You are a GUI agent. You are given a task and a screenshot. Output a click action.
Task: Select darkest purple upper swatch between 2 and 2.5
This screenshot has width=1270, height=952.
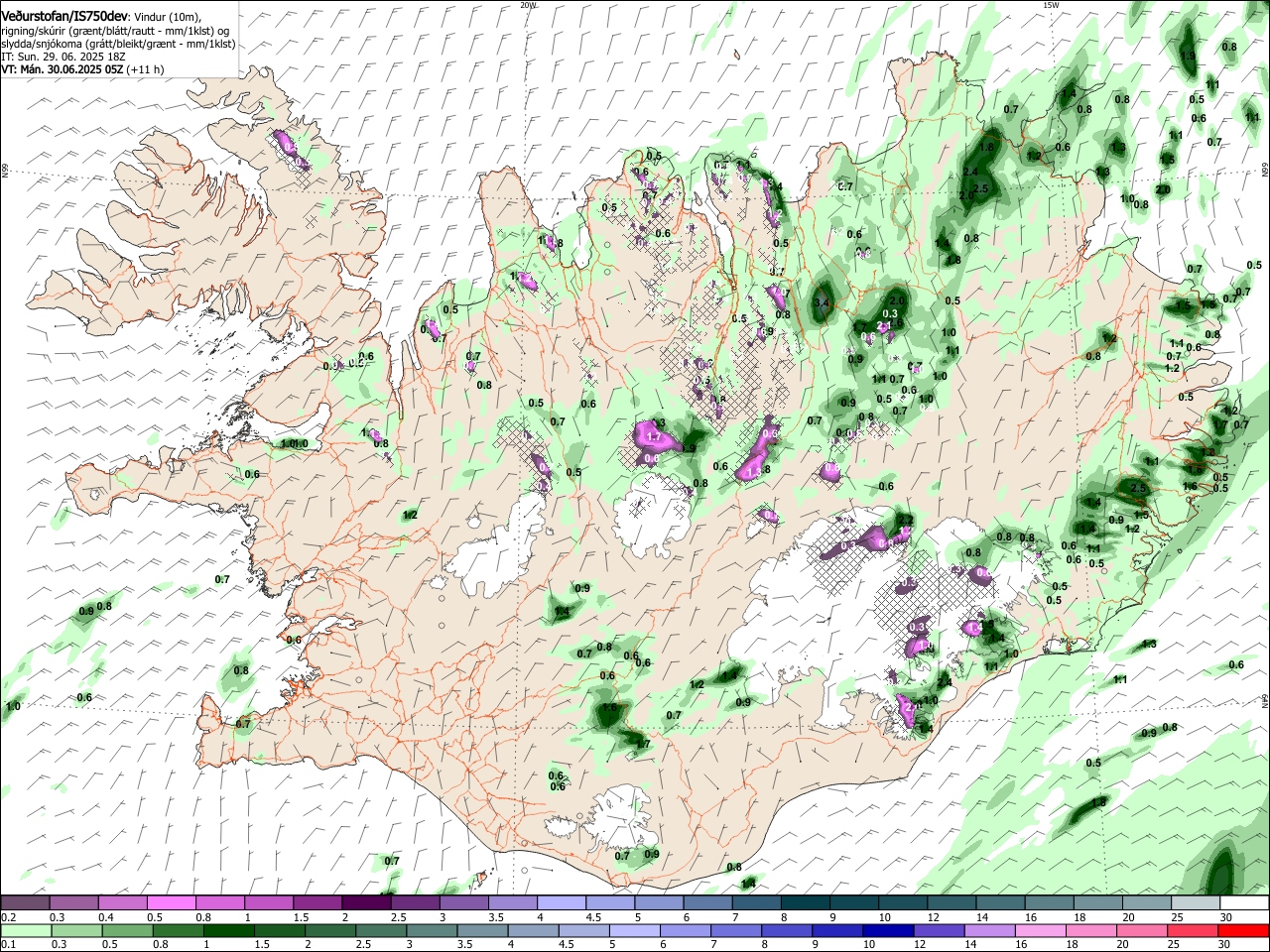tap(365, 902)
